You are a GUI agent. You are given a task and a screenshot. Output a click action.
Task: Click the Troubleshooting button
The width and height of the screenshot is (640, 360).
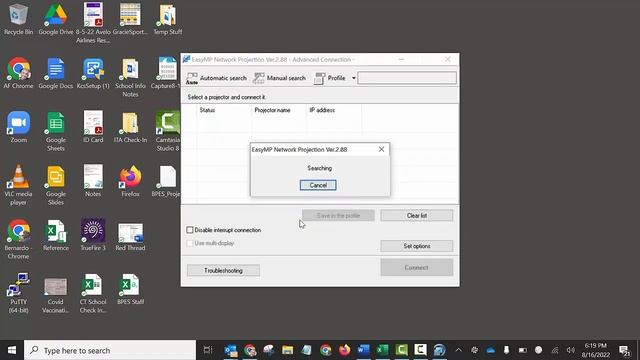(223, 271)
